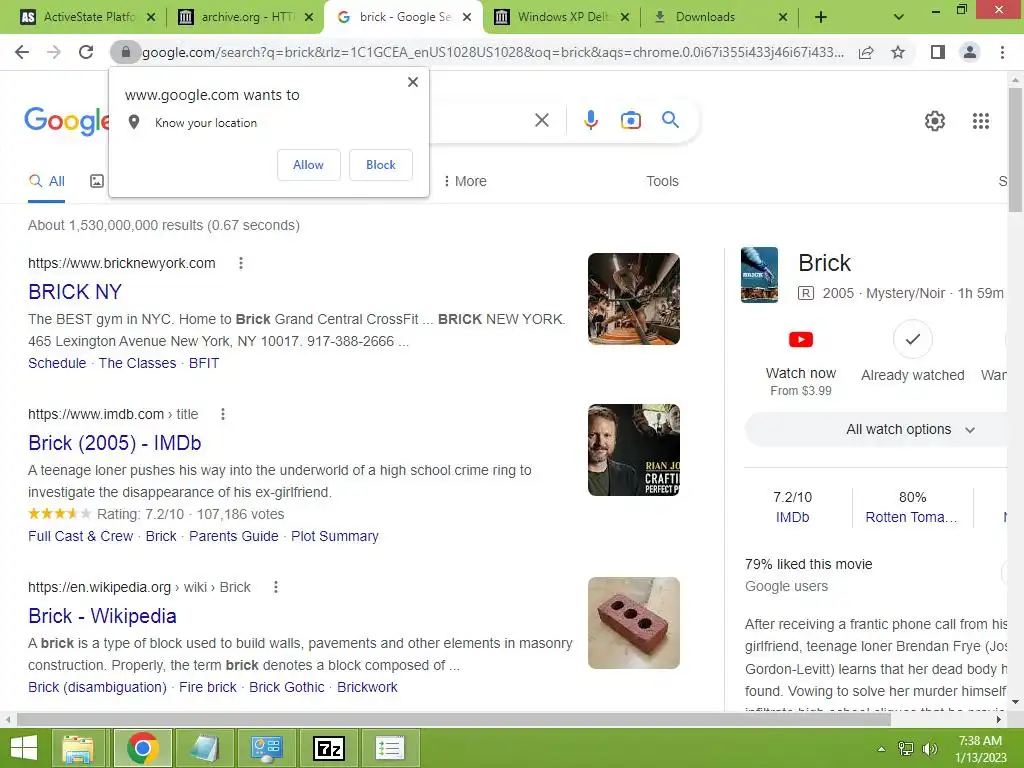Open a new tab with the plus button
The image size is (1024, 768).
pos(821,18)
